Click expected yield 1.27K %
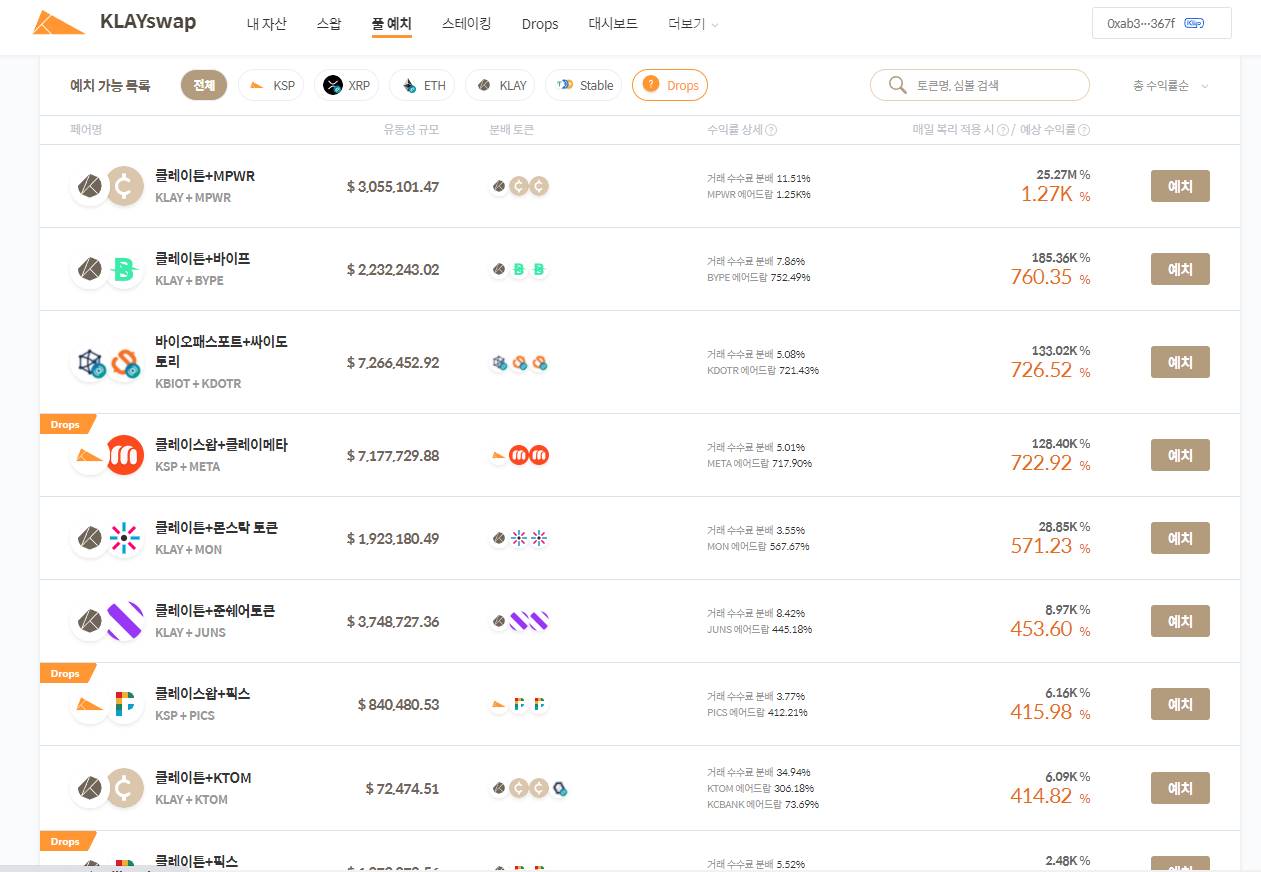 pos(1055,194)
